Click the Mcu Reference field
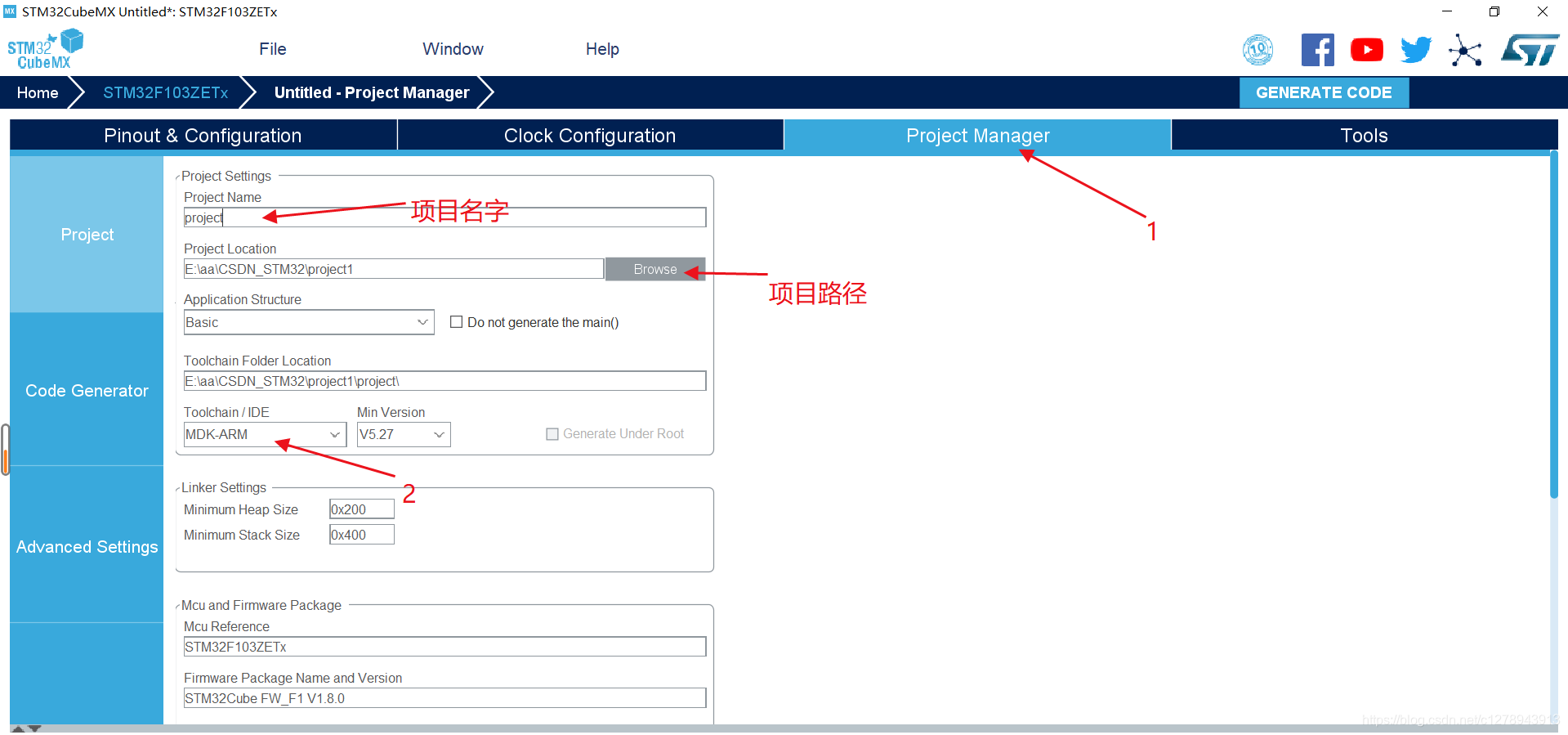This screenshot has width=1568, height=735. click(444, 647)
